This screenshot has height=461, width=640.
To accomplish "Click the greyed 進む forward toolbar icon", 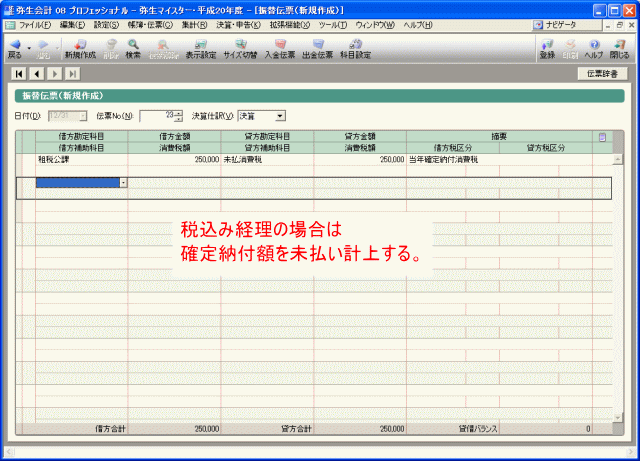I will tap(43, 49).
